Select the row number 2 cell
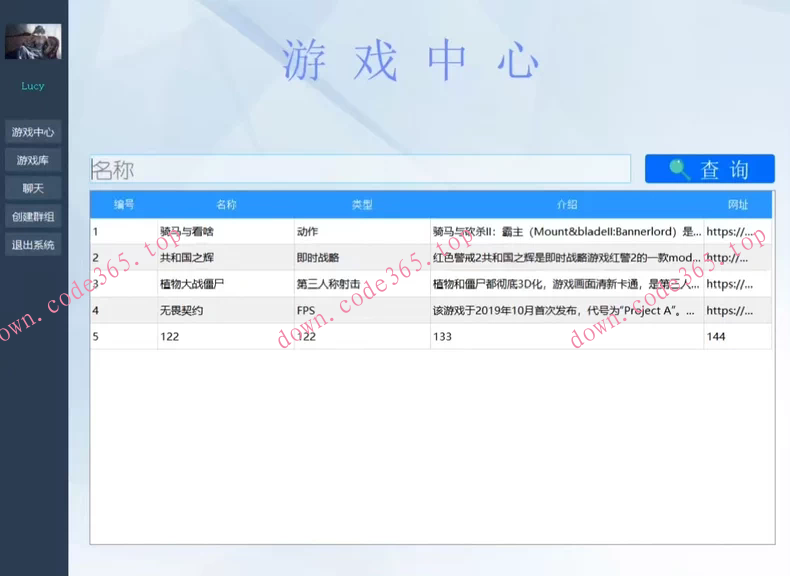This screenshot has width=790, height=576. [124, 258]
